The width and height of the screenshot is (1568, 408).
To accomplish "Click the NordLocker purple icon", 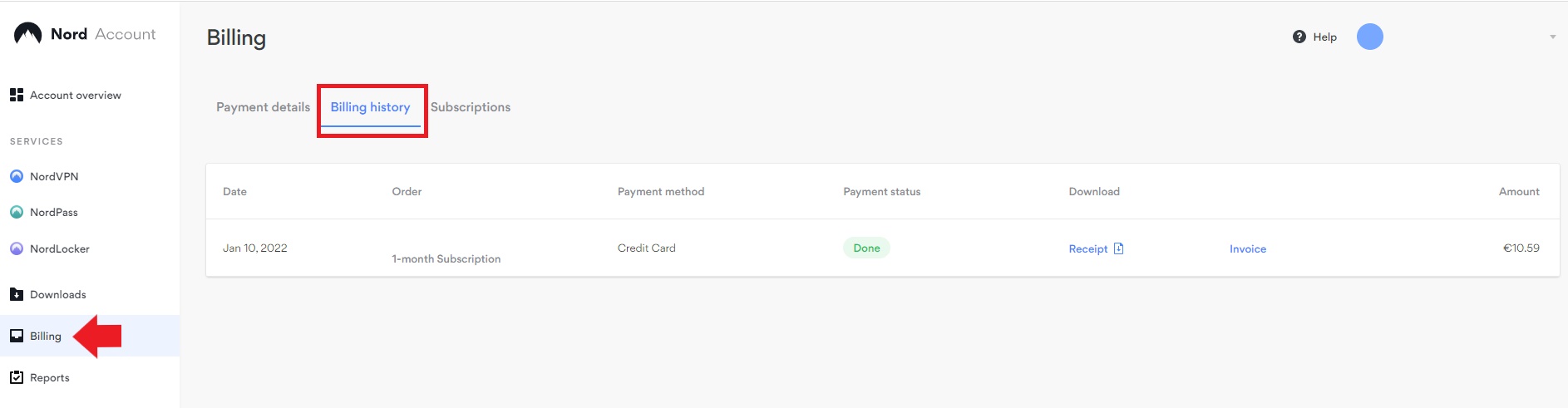I will pyautogui.click(x=17, y=248).
